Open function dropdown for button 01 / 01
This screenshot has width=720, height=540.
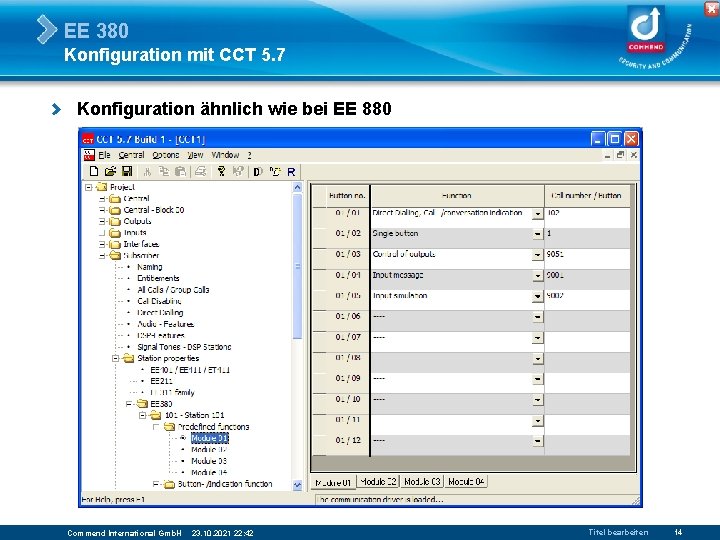(537, 214)
